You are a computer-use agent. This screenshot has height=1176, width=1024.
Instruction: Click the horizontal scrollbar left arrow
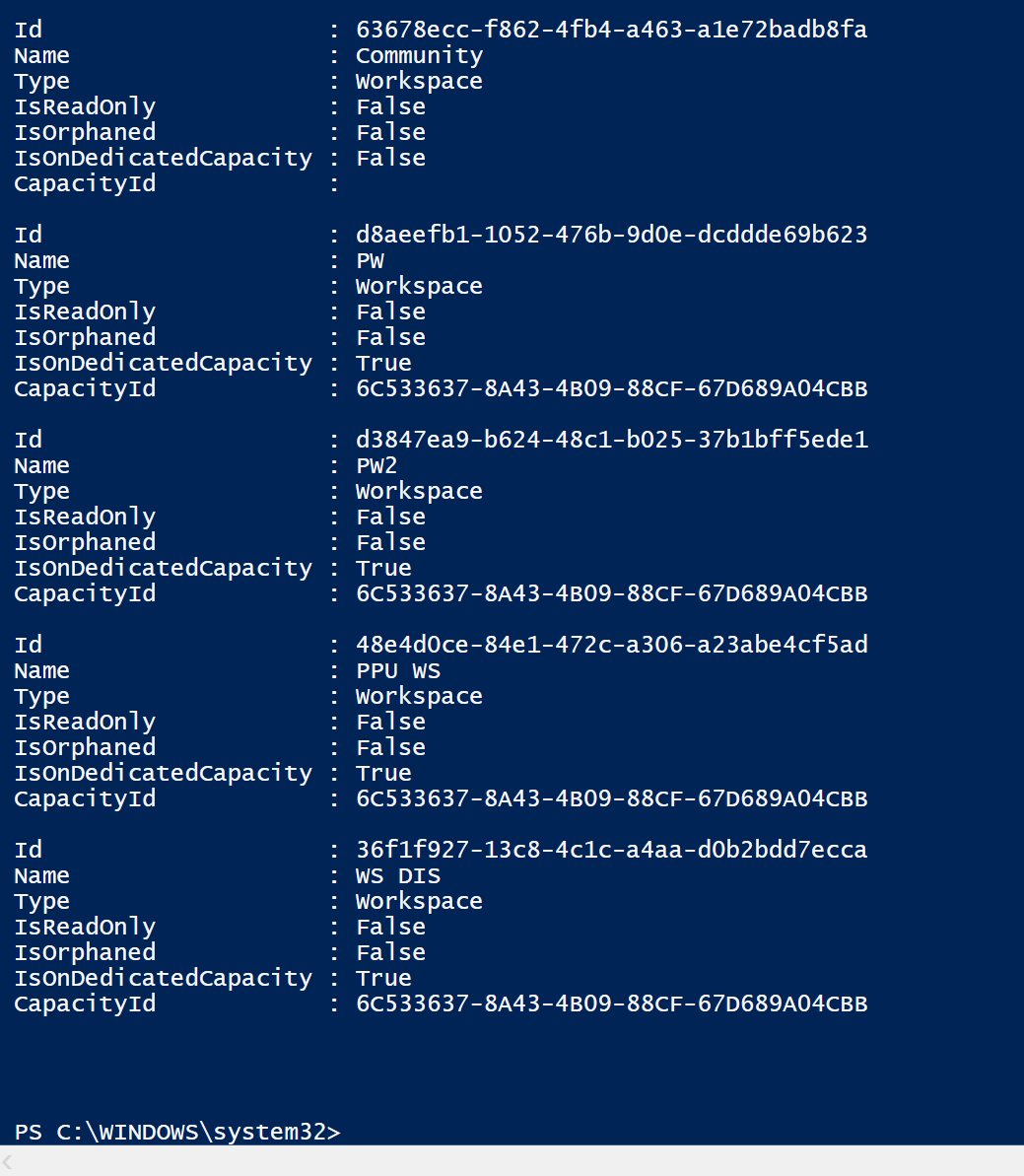point(8,1161)
